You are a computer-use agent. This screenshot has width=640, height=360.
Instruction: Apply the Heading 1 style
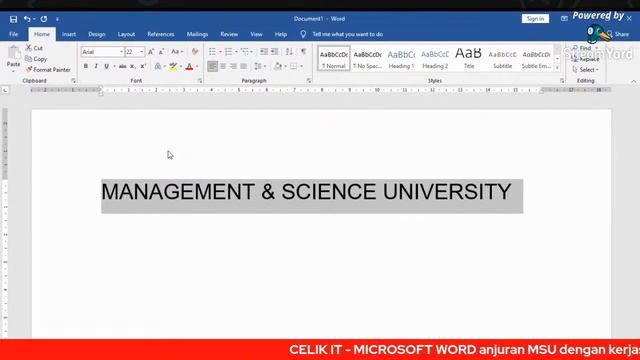[401, 58]
